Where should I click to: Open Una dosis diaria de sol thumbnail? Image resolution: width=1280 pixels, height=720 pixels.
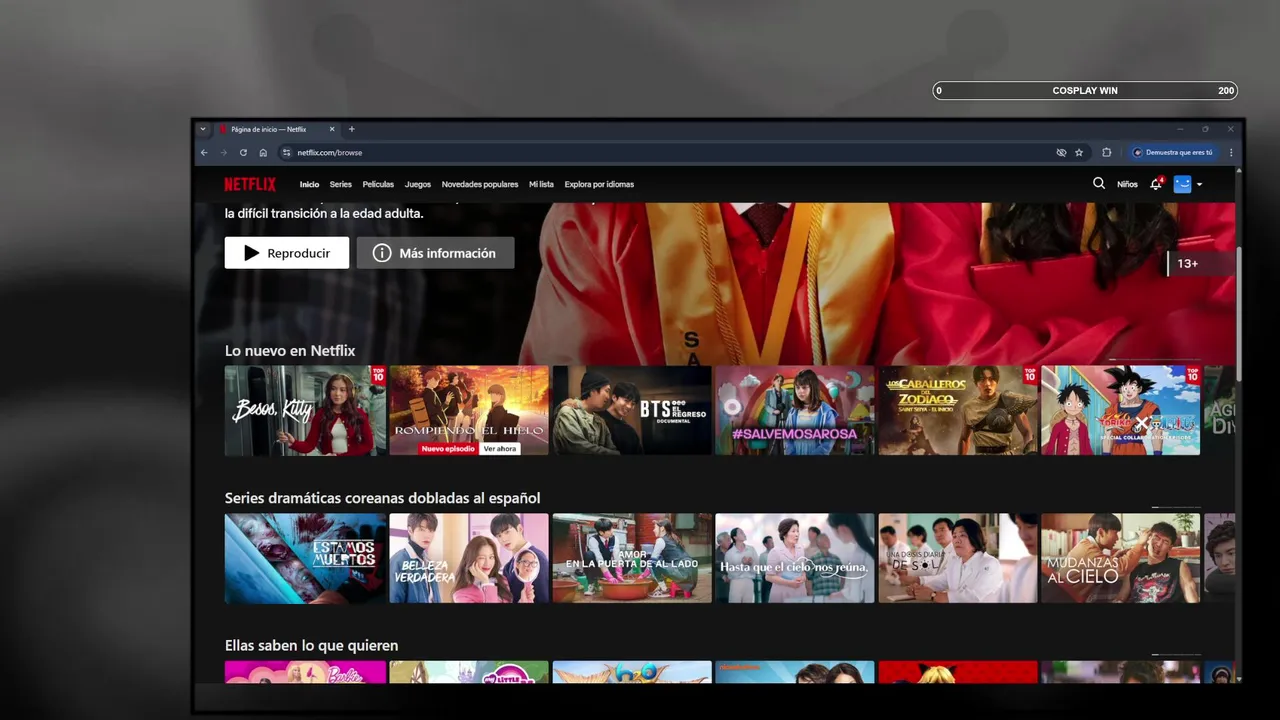958,558
